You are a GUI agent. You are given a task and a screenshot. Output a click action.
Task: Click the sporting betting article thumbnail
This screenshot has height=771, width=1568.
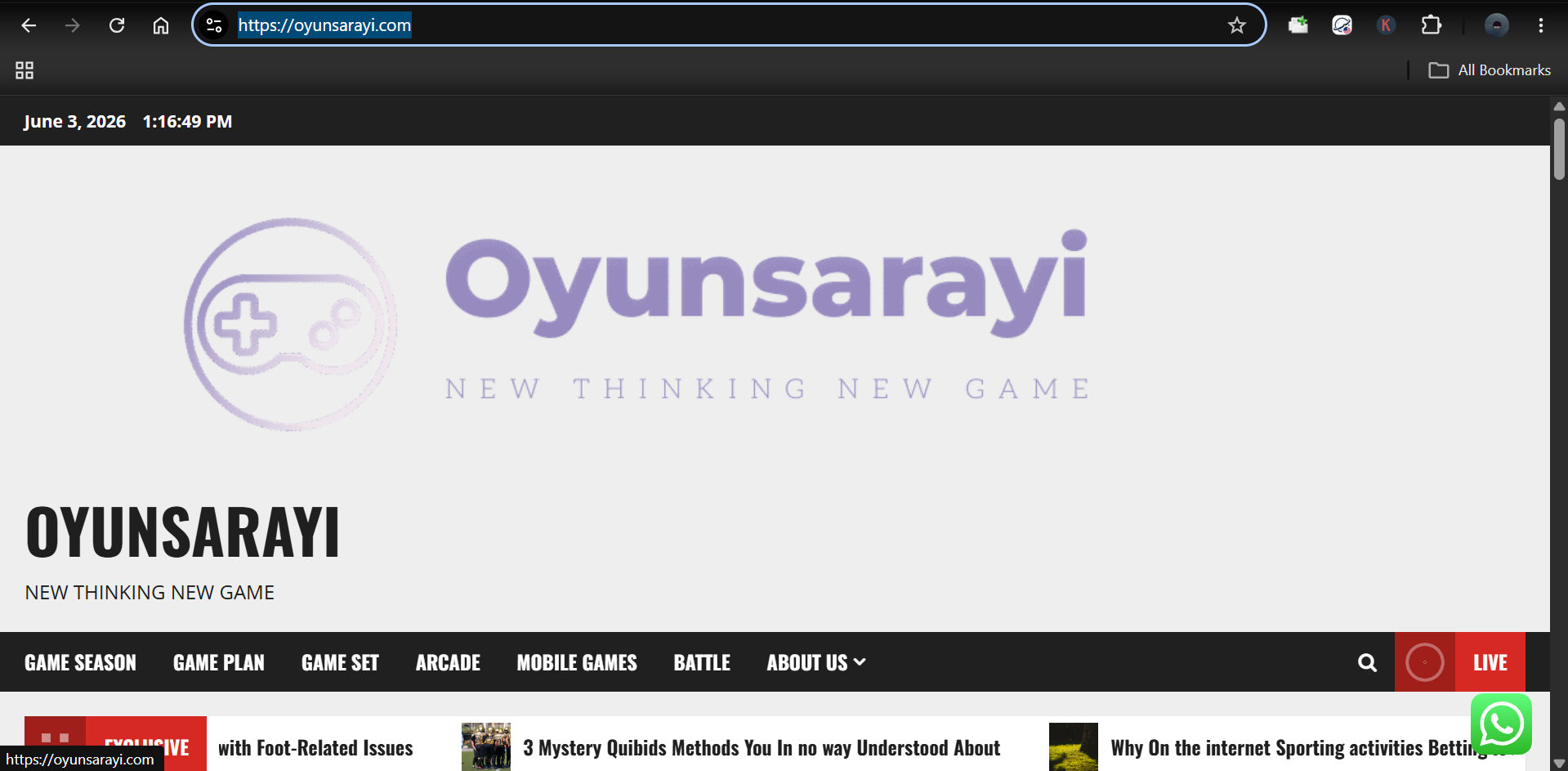[x=1074, y=746]
